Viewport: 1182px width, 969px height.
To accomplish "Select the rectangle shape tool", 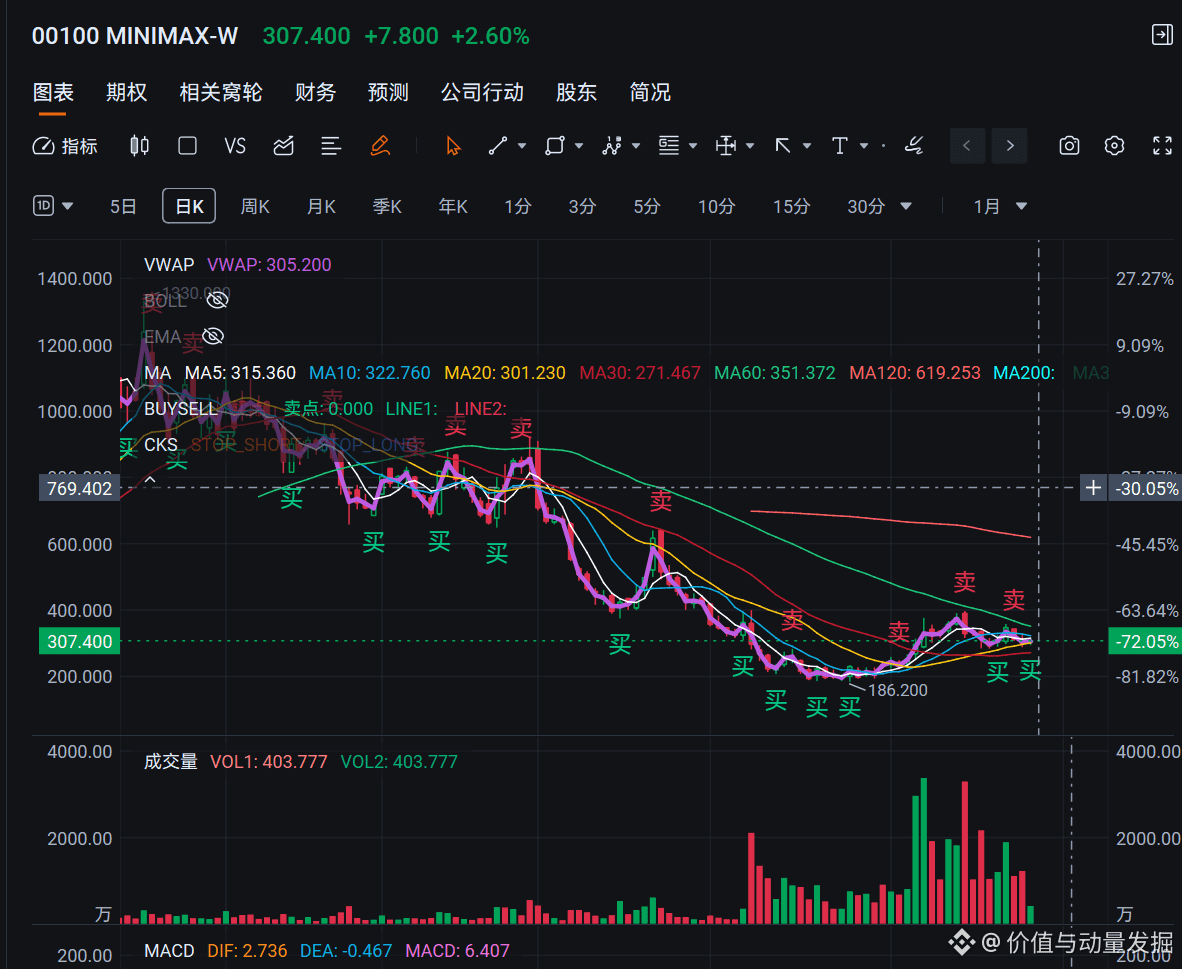I will (x=555, y=146).
